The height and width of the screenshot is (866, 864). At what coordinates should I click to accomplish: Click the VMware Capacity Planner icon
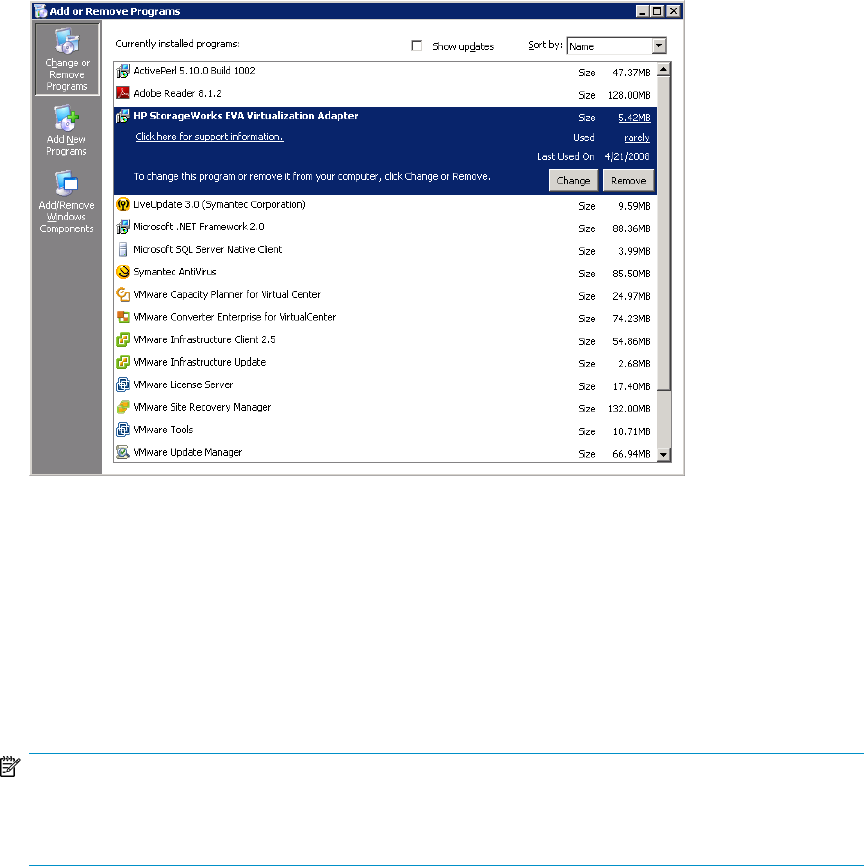pos(123,294)
